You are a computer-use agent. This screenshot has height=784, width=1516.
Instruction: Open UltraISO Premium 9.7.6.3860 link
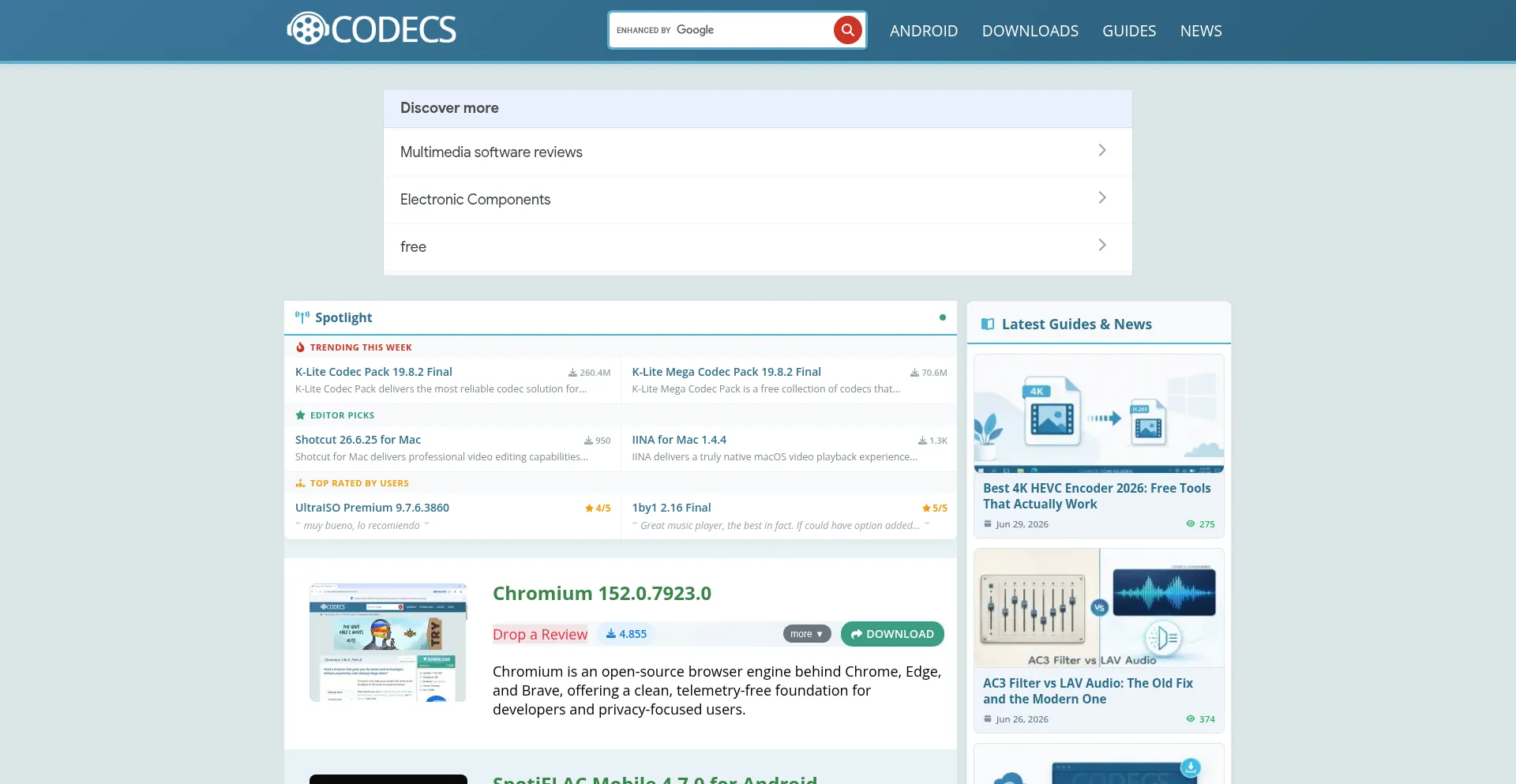click(372, 508)
